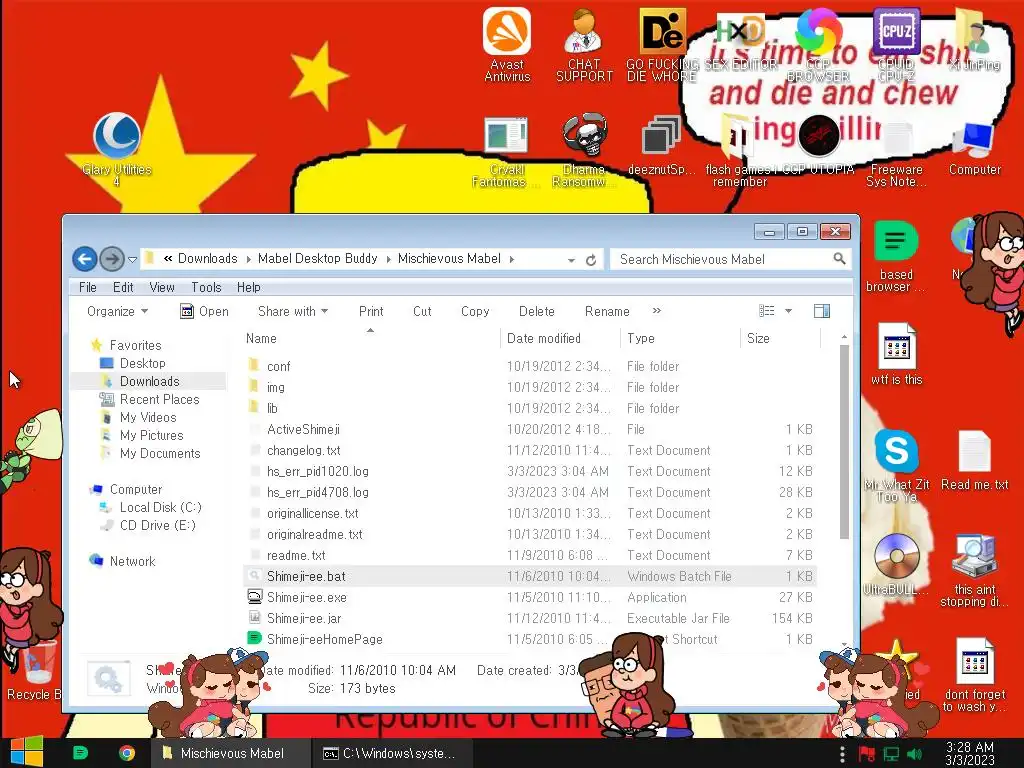Open the View menu

click(x=161, y=287)
